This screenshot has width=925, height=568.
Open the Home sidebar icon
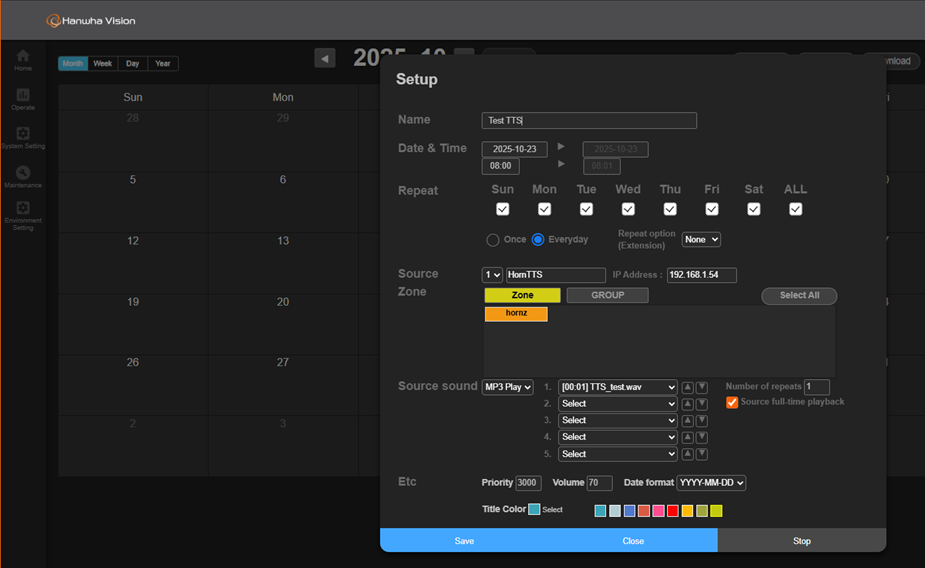coord(22,59)
